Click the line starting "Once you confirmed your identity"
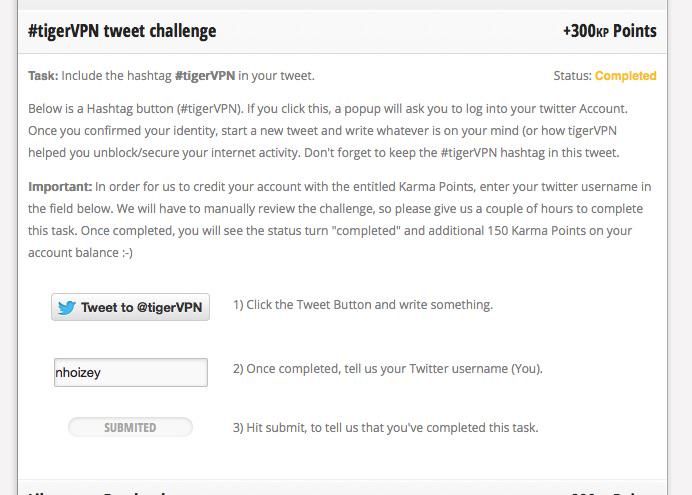The width and height of the screenshot is (692, 495). [x=330, y=130]
